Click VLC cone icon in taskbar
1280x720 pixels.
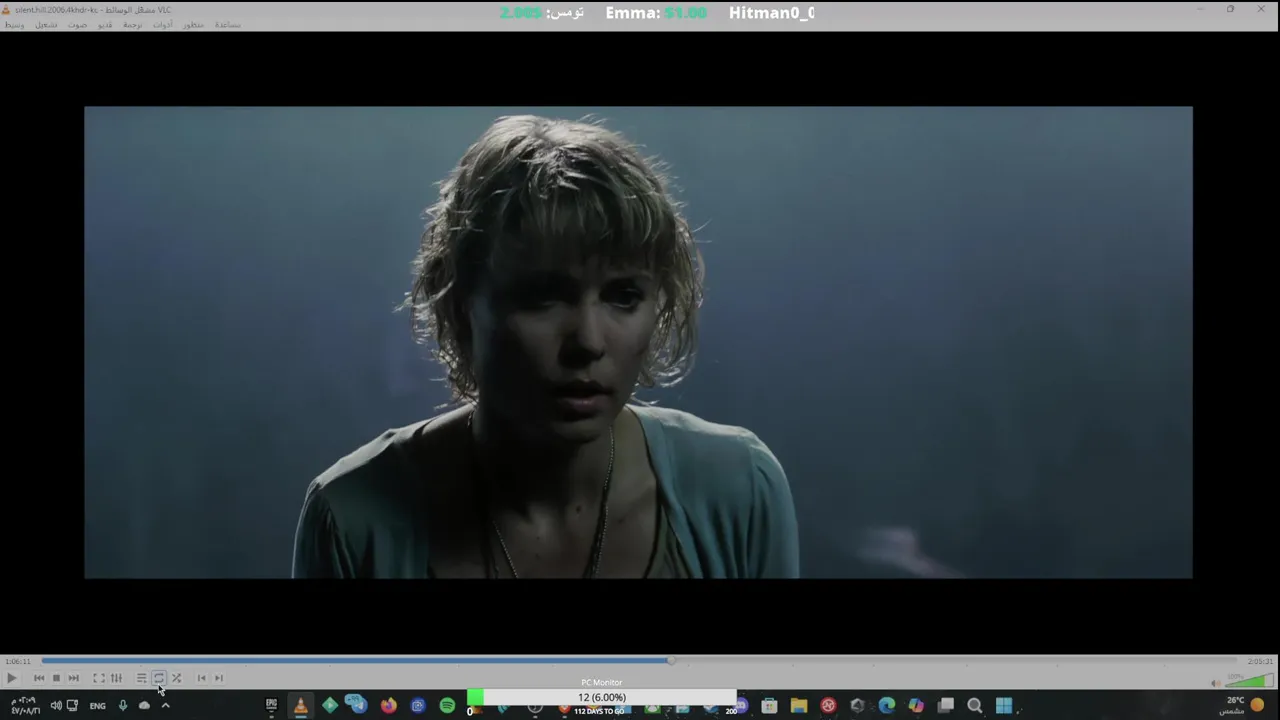(300, 706)
